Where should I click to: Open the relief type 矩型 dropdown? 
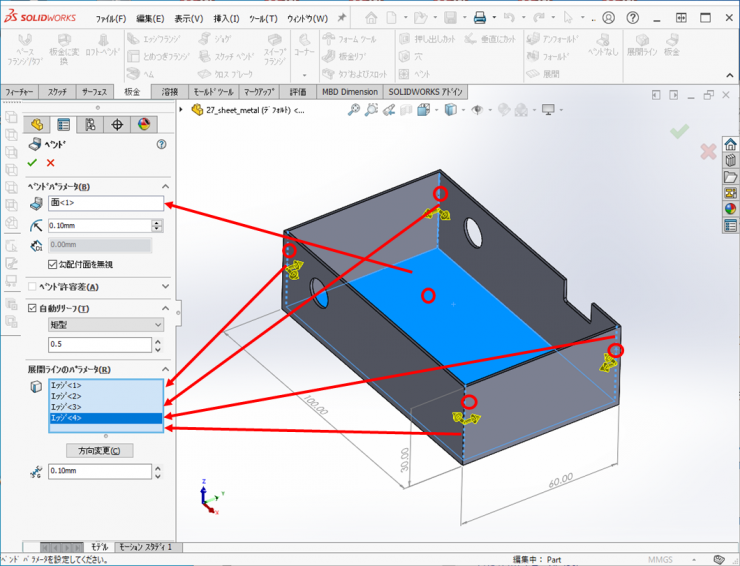(105, 325)
